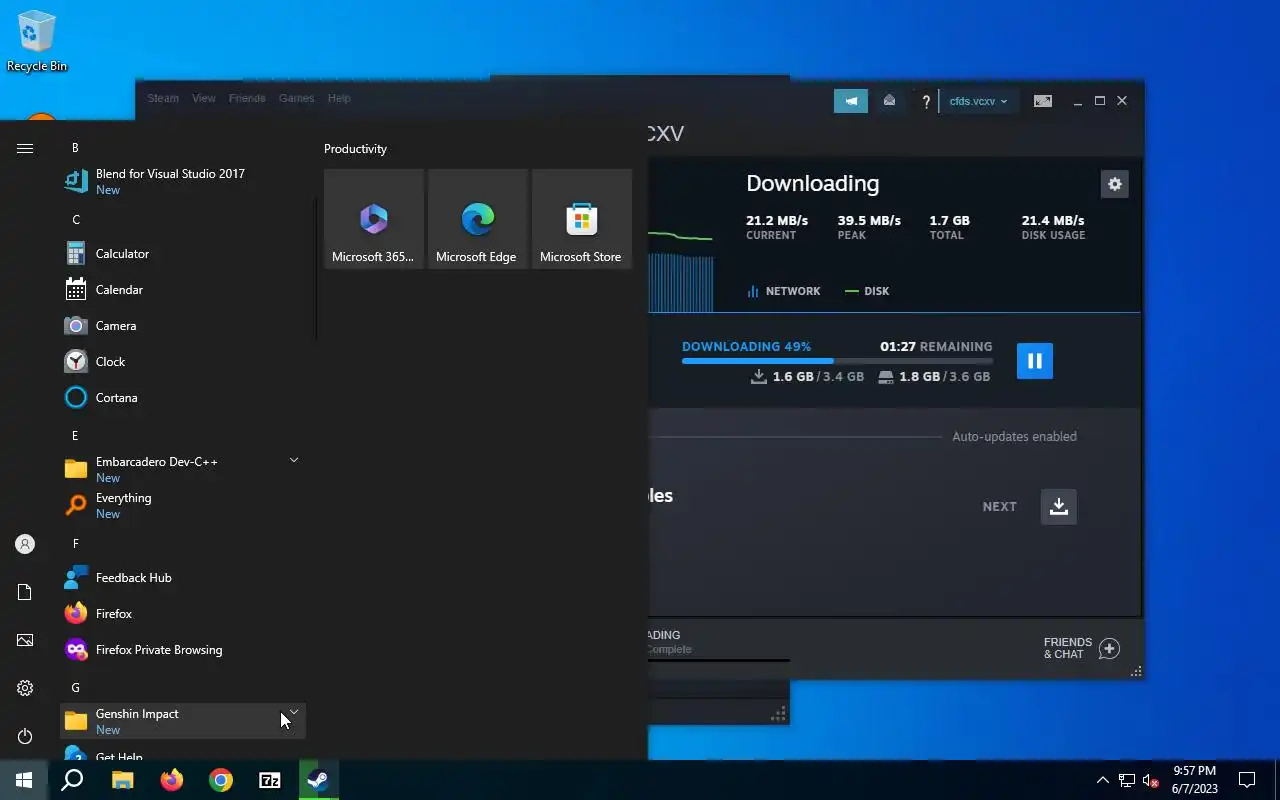Click the muted volume tray icon
The height and width of the screenshot is (800, 1280).
1151,780
